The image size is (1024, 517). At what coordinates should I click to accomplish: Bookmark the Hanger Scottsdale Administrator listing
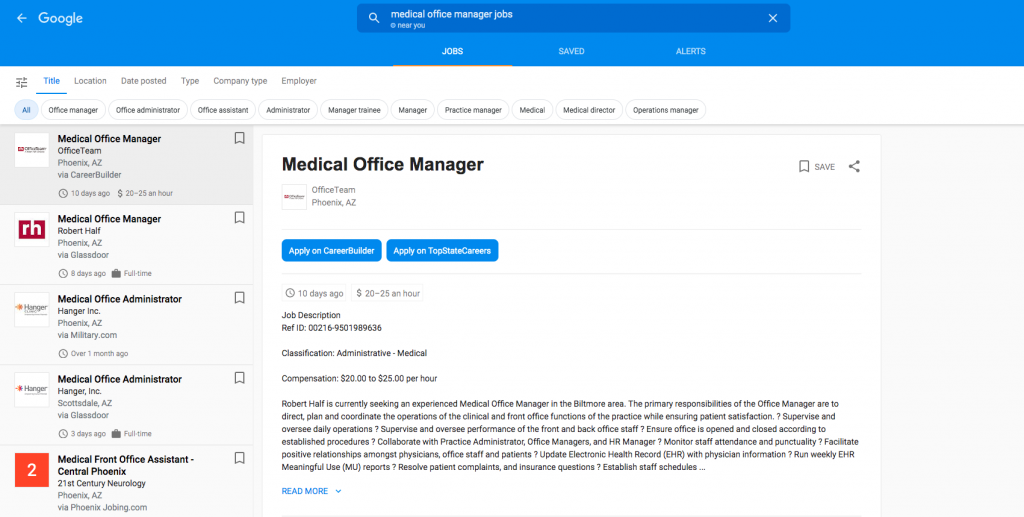coord(240,378)
